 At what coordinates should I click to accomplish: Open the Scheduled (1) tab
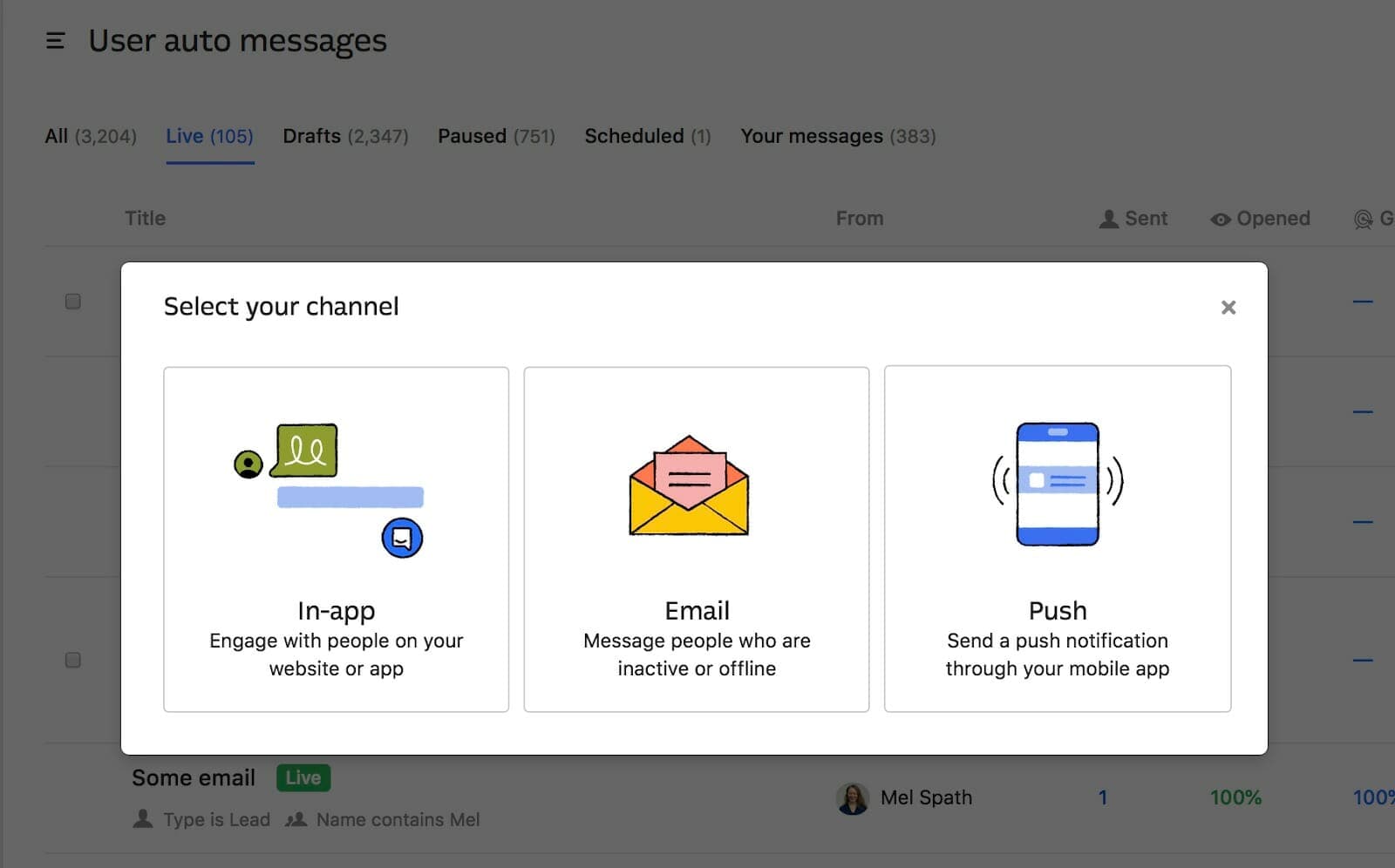[x=648, y=137]
